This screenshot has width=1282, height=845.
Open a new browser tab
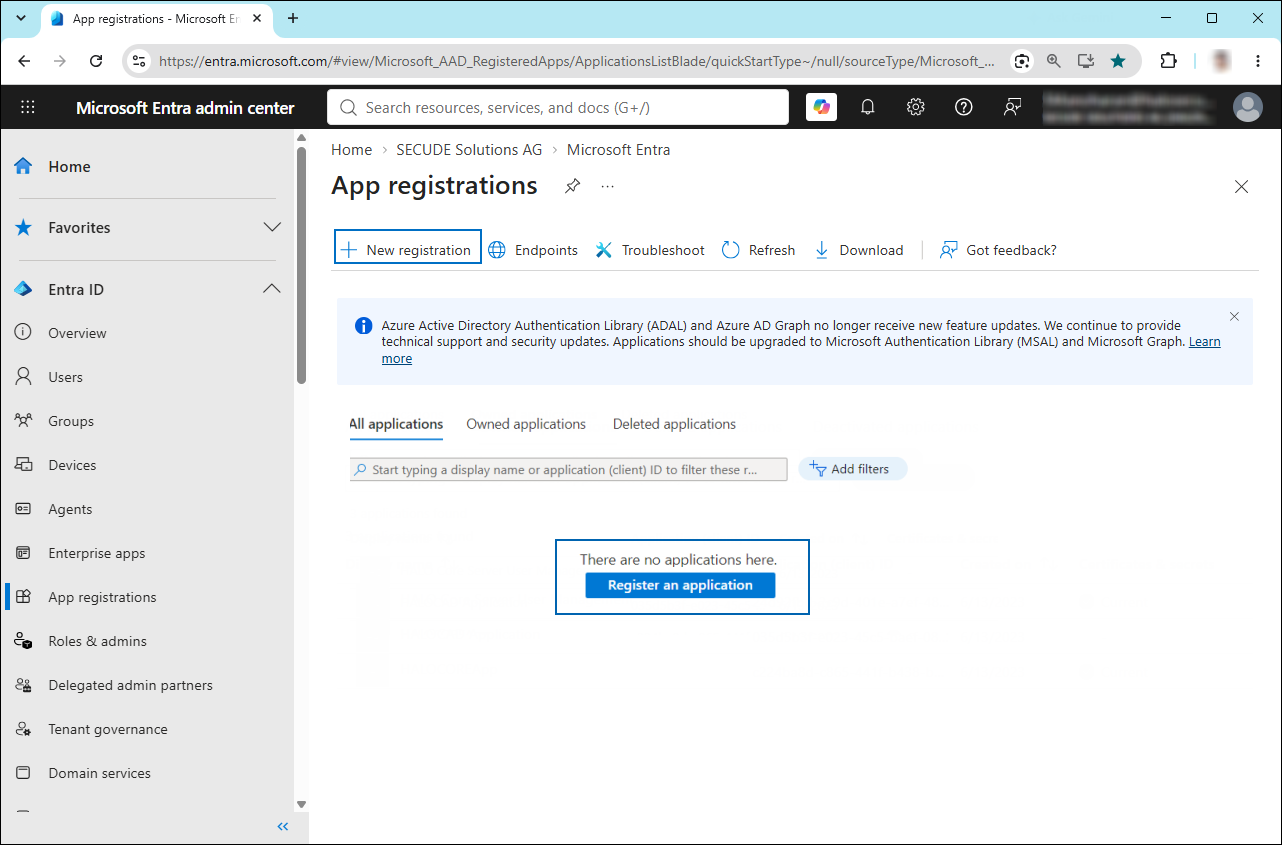[x=293, y=18]
